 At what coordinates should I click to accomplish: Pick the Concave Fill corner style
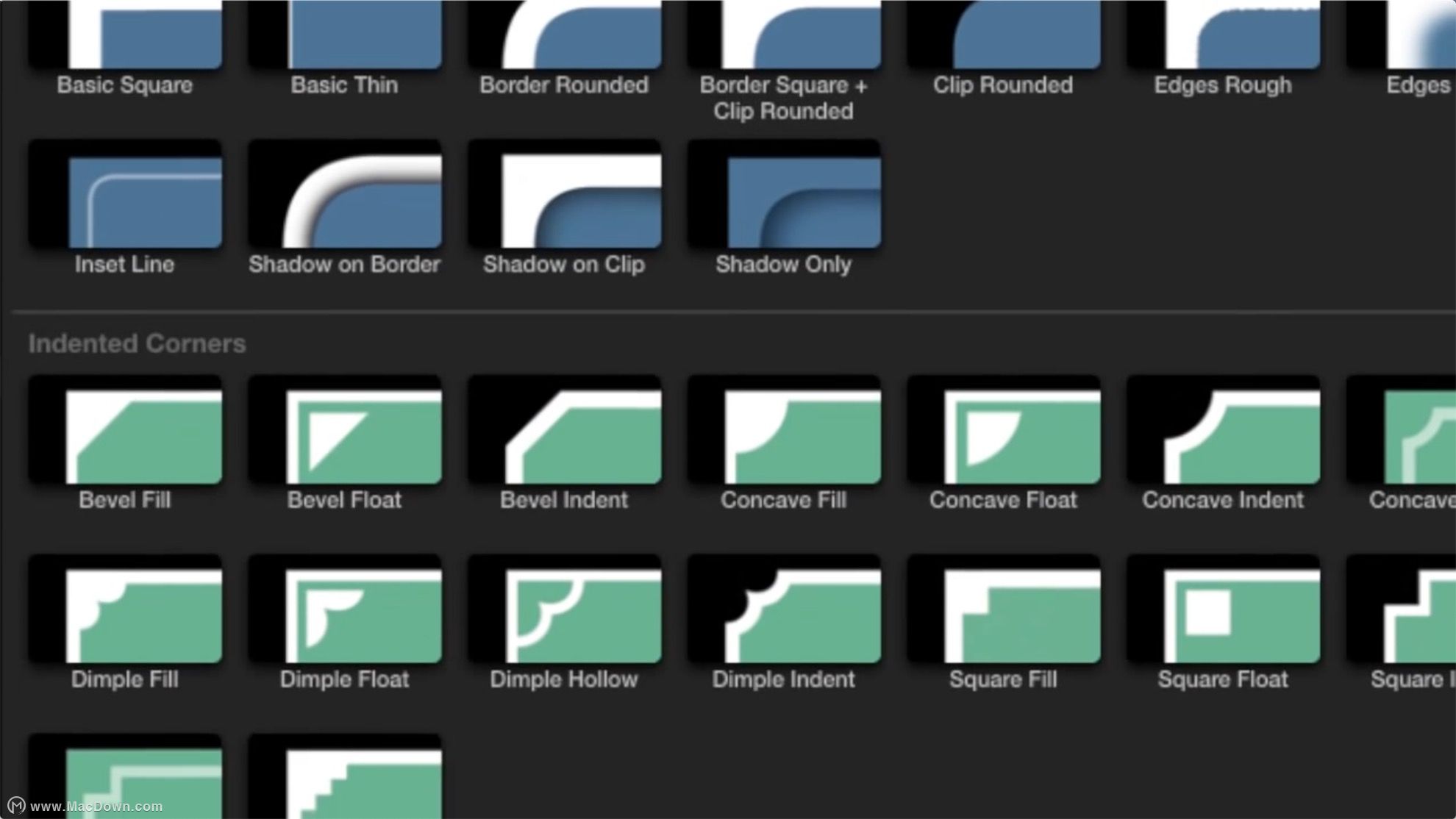[784, 432]
